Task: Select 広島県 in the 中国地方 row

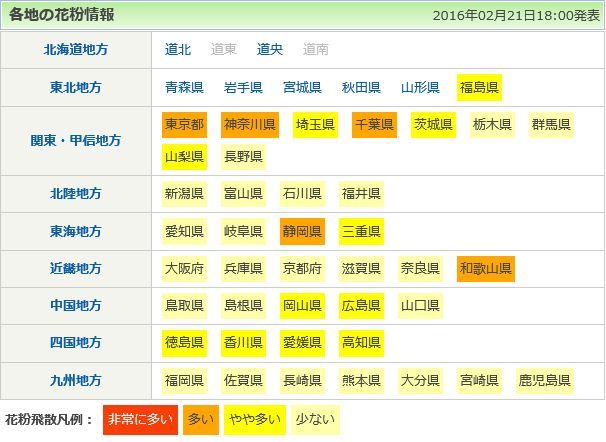Action: (361, 305)
